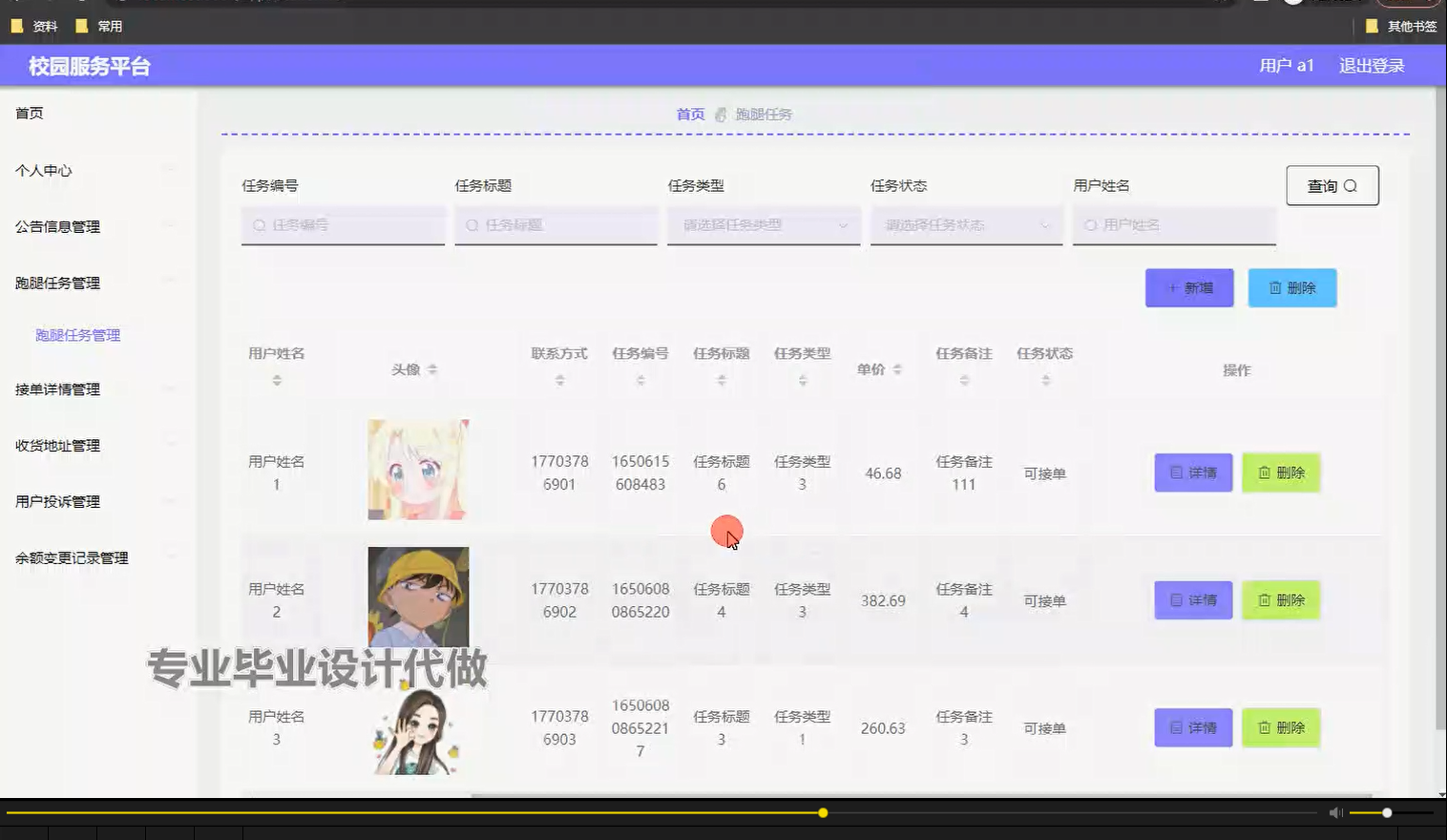Click price cell 382.69
1447x840 pixels.
click(x=883, y=601)
